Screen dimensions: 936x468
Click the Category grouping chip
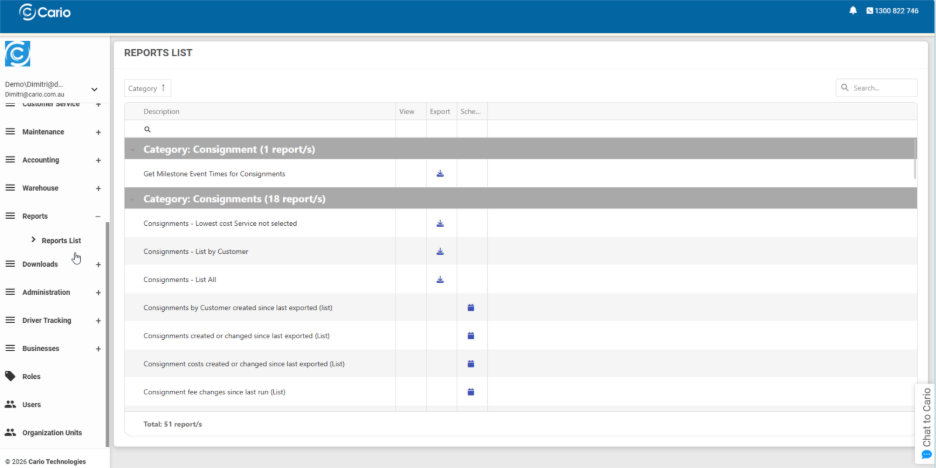point(148,88)
